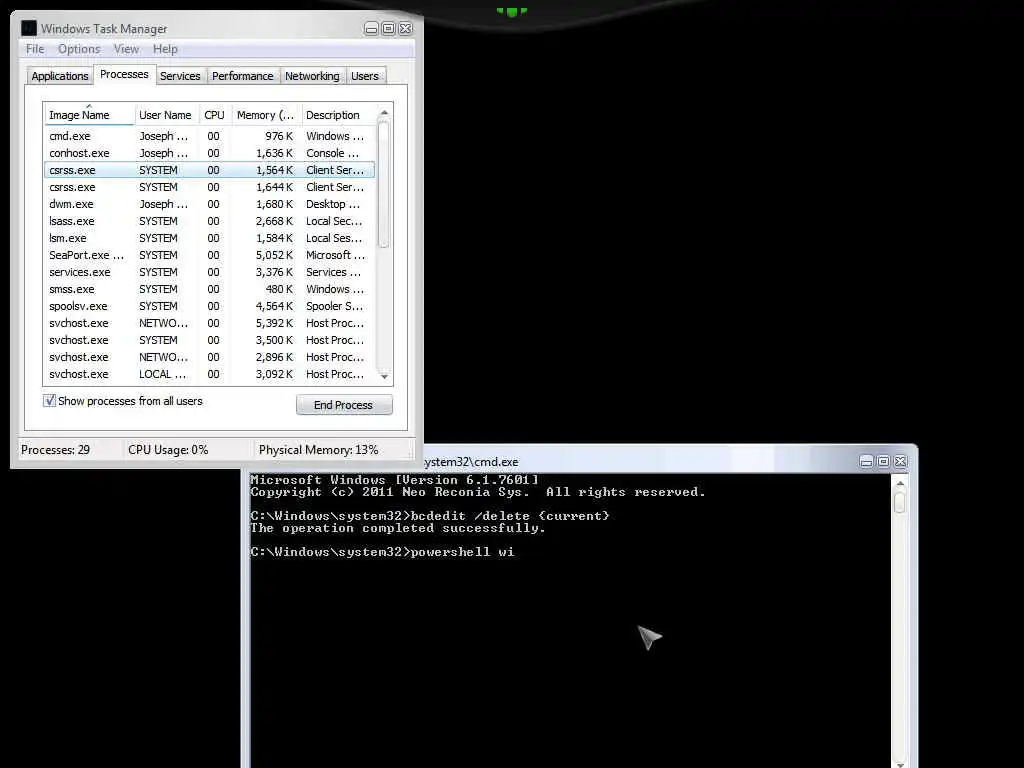
Task: Open the View menu
Action: point(126,49)
